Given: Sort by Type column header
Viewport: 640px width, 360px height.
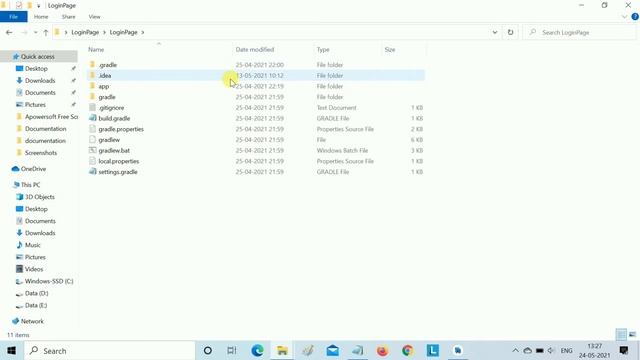Looking at the screenshot, I should point(323,49).
